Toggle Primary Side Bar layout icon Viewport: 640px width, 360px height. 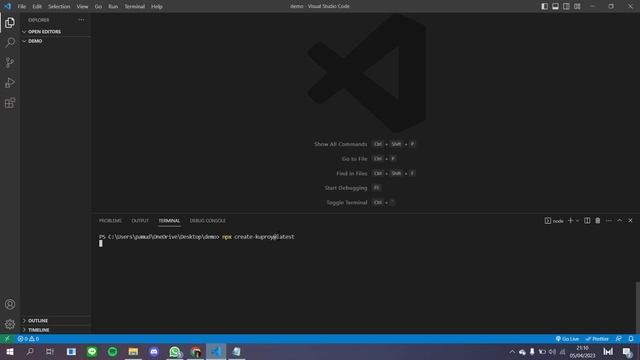[544, 6]
